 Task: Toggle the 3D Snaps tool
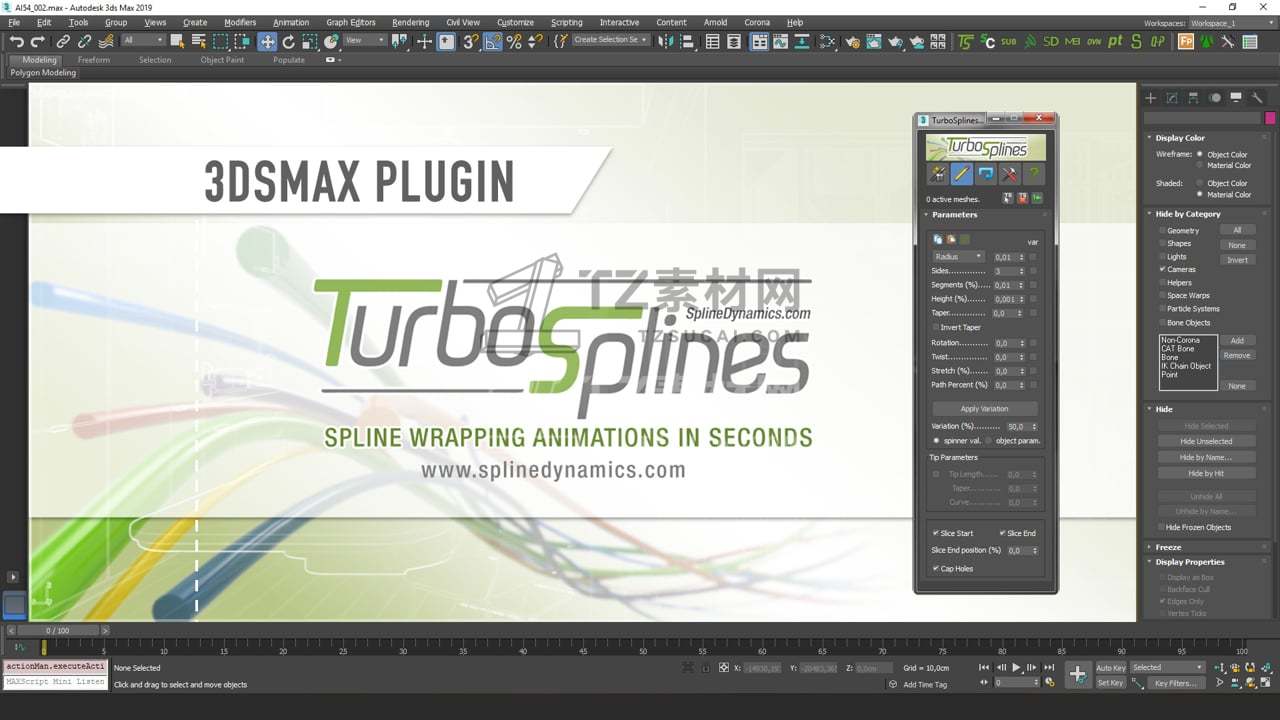pyautogui.click(x=470, y=41)
